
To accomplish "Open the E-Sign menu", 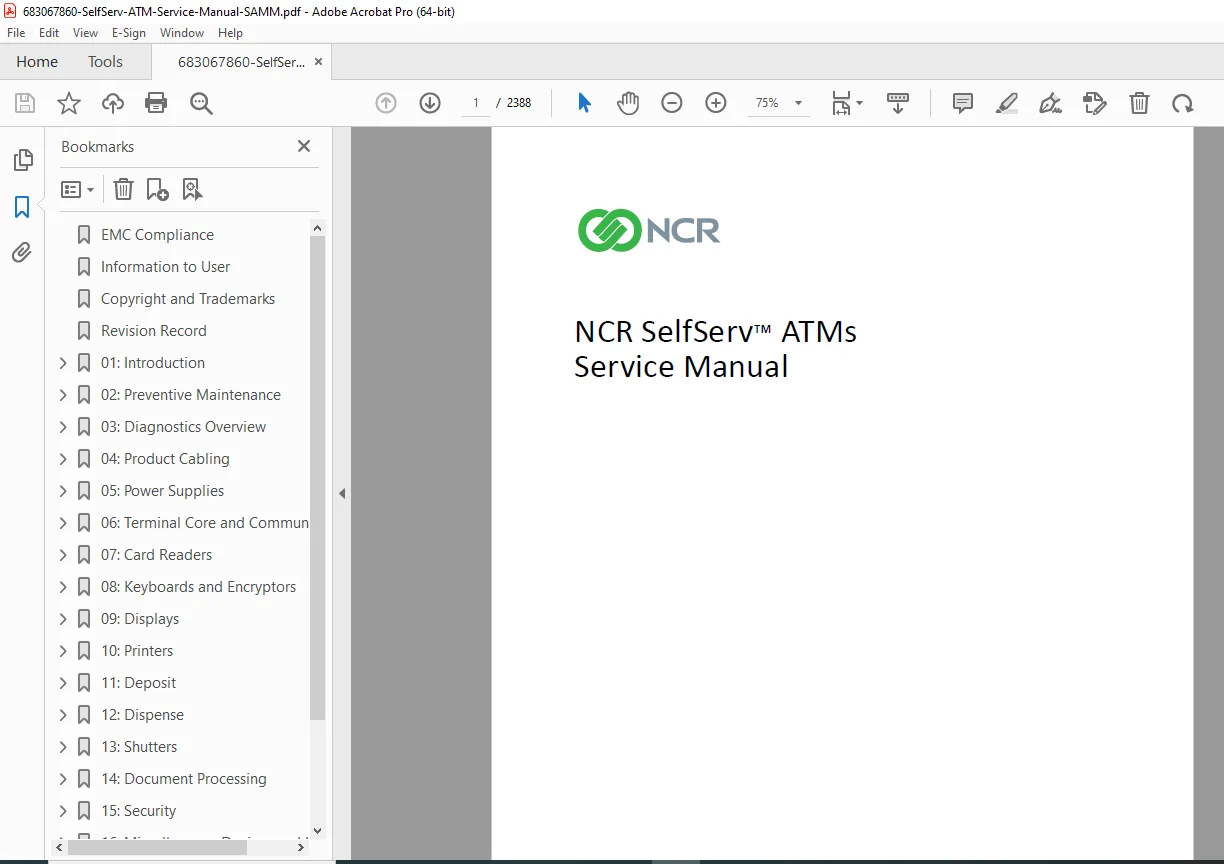I will [129, 33].
